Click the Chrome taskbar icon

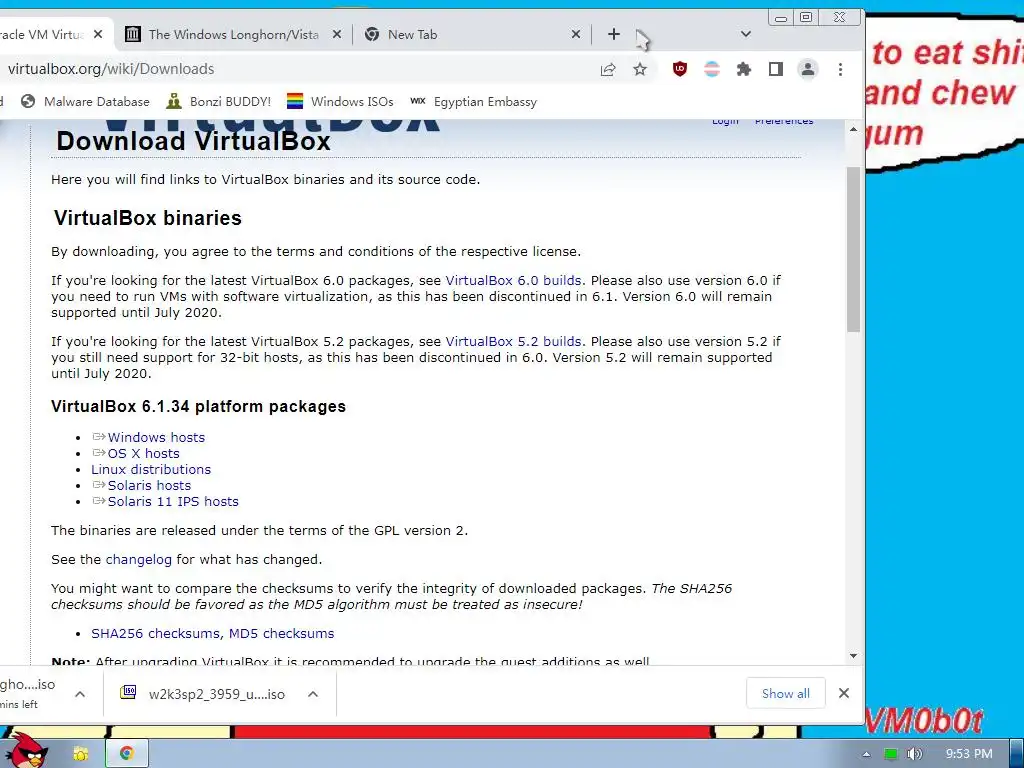click(x=127, y=753)
